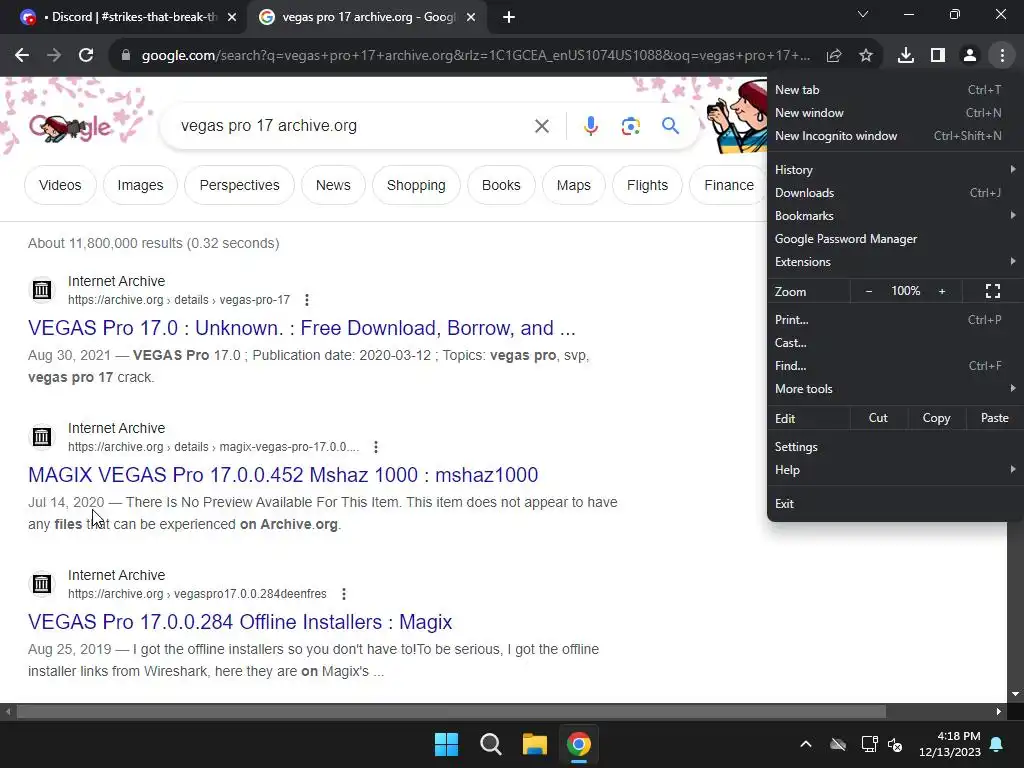This screenshot has width=1024, height=768.
Task: Open Downloads from Chrome menu
Action: point(895,193)
